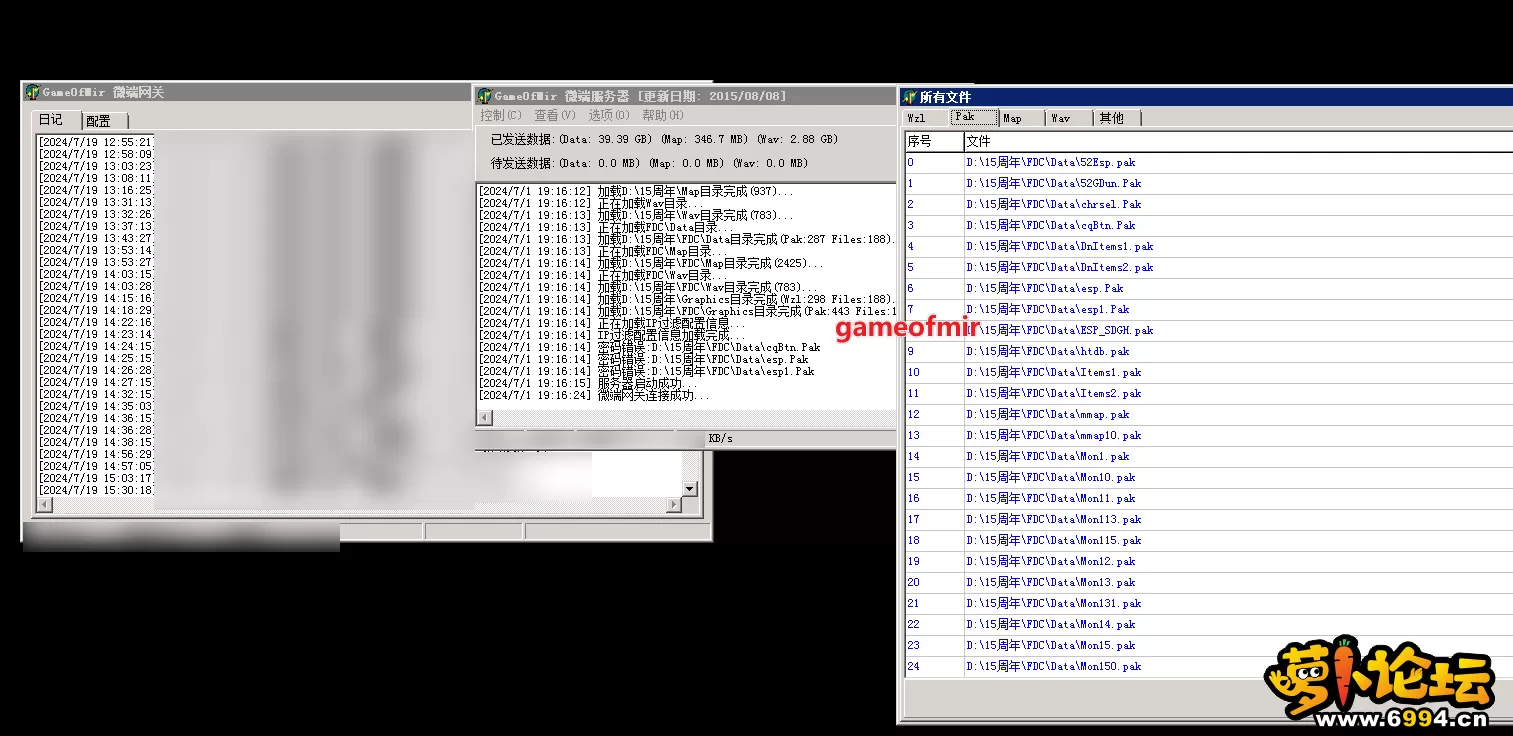
Task: Select file row Mon10.pak
Action: click(1209, 477)
